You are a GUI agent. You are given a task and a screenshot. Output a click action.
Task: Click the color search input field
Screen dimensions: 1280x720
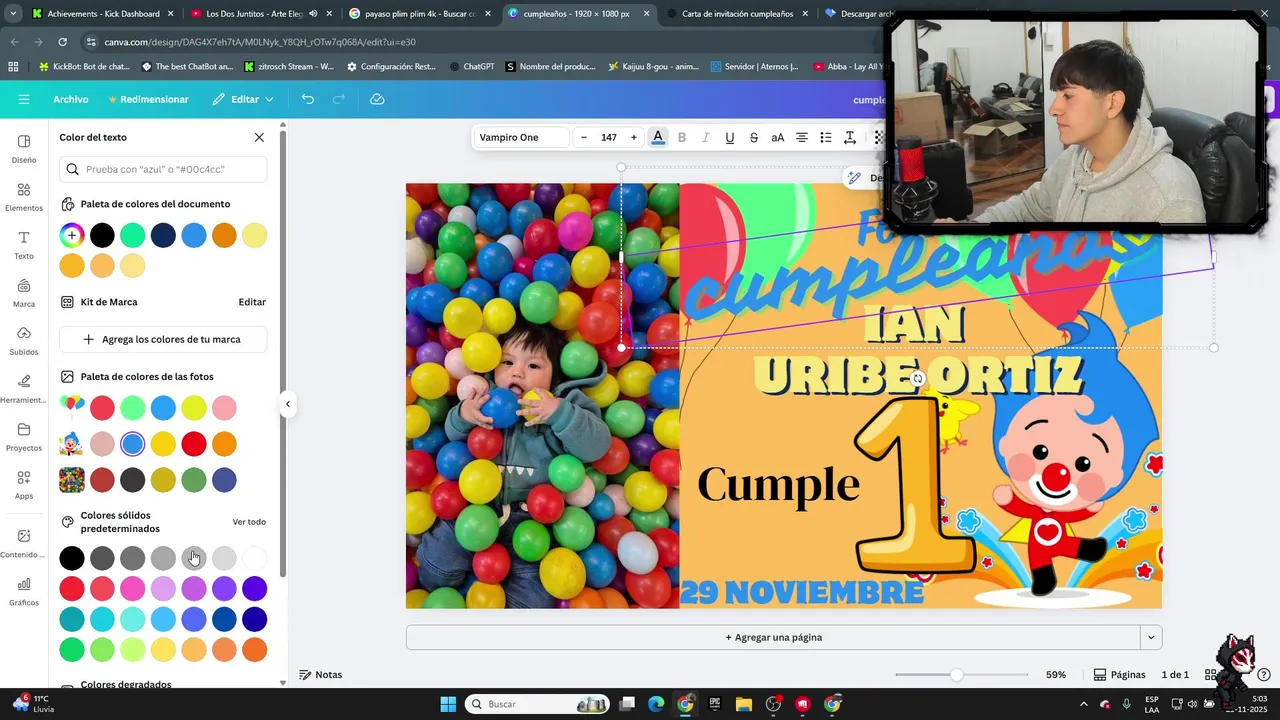[163, 169]
